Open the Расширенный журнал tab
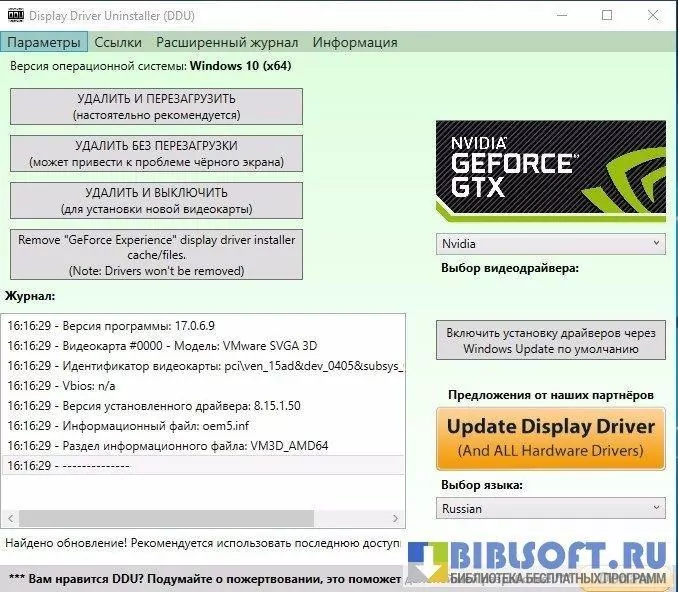The height and width of the screenshot is (592, 678). (x=227, y=42)
